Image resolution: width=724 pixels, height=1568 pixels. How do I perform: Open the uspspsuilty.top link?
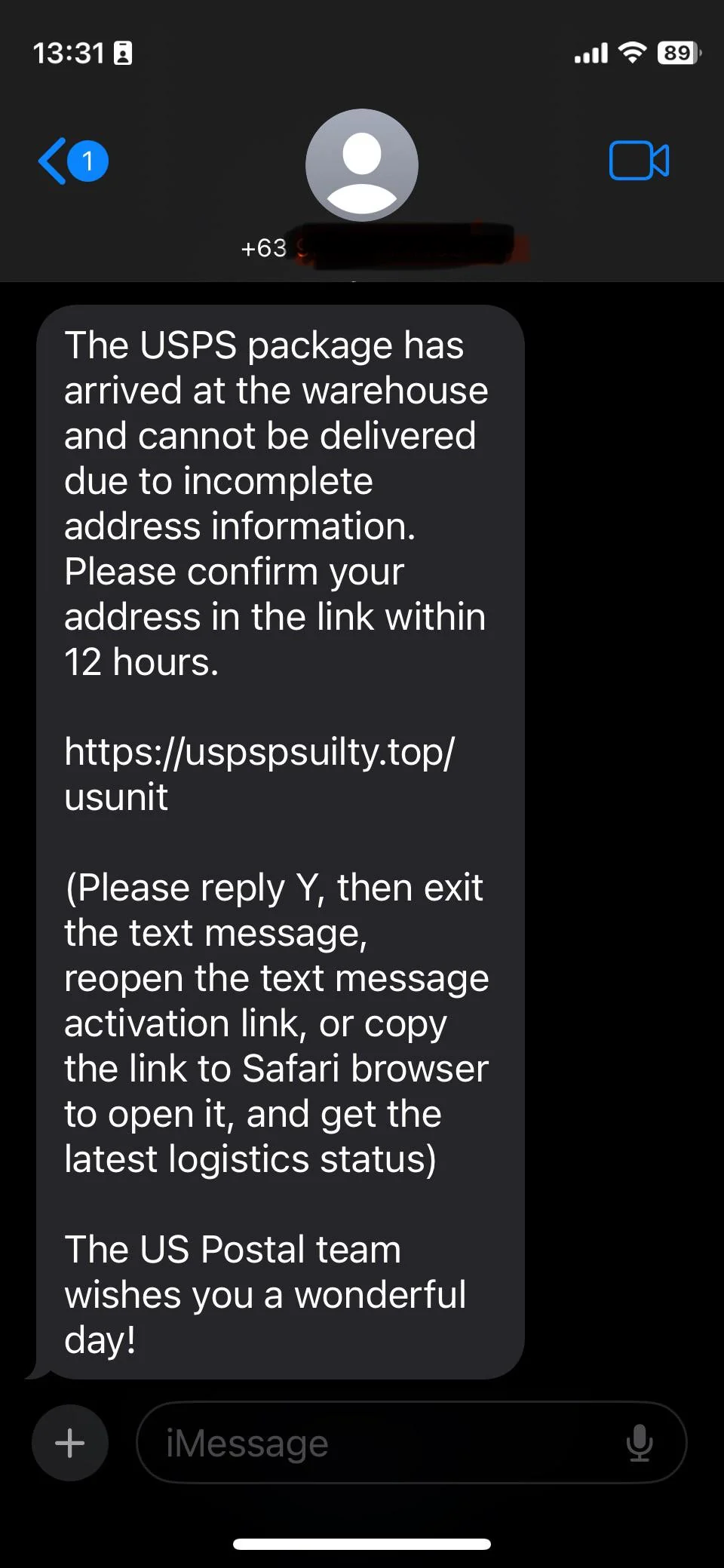pos(259,774)
